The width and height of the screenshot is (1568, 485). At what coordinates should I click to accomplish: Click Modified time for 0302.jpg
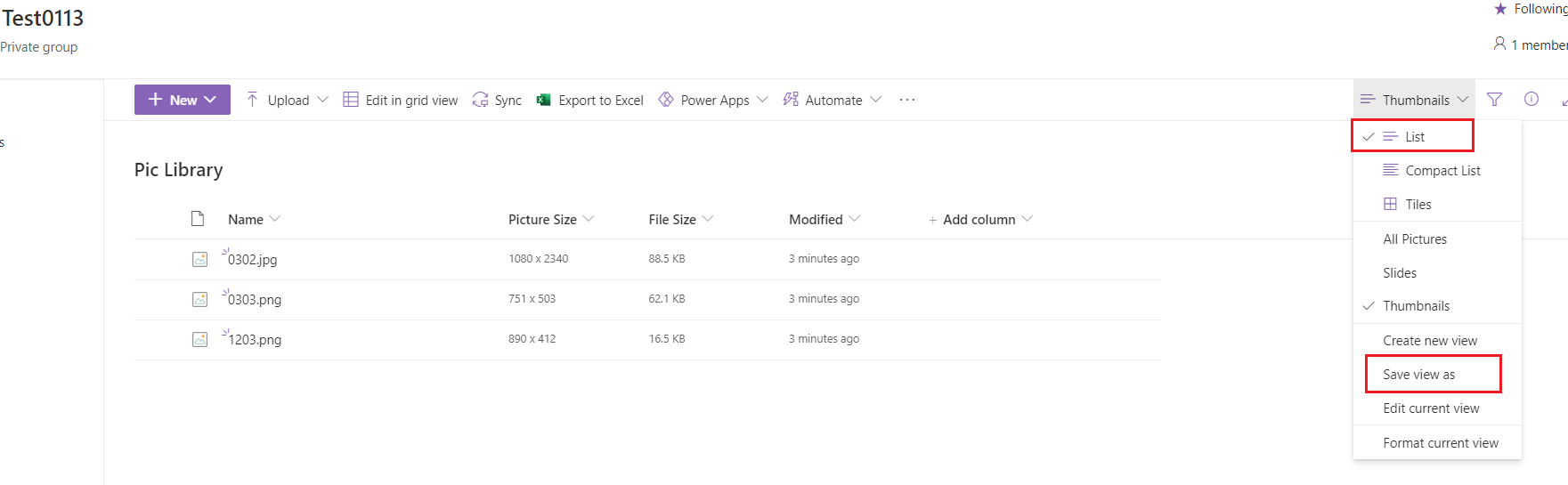[x=824, y=258]
